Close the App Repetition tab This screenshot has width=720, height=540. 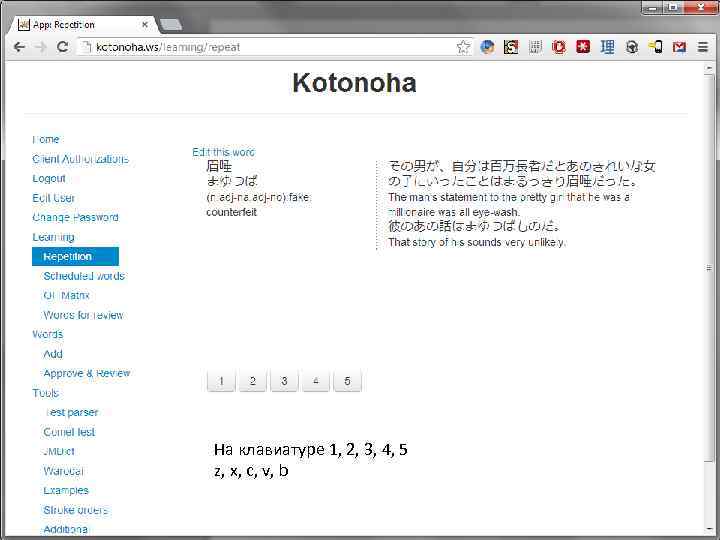pyautogui.click(x=145, y=25)
